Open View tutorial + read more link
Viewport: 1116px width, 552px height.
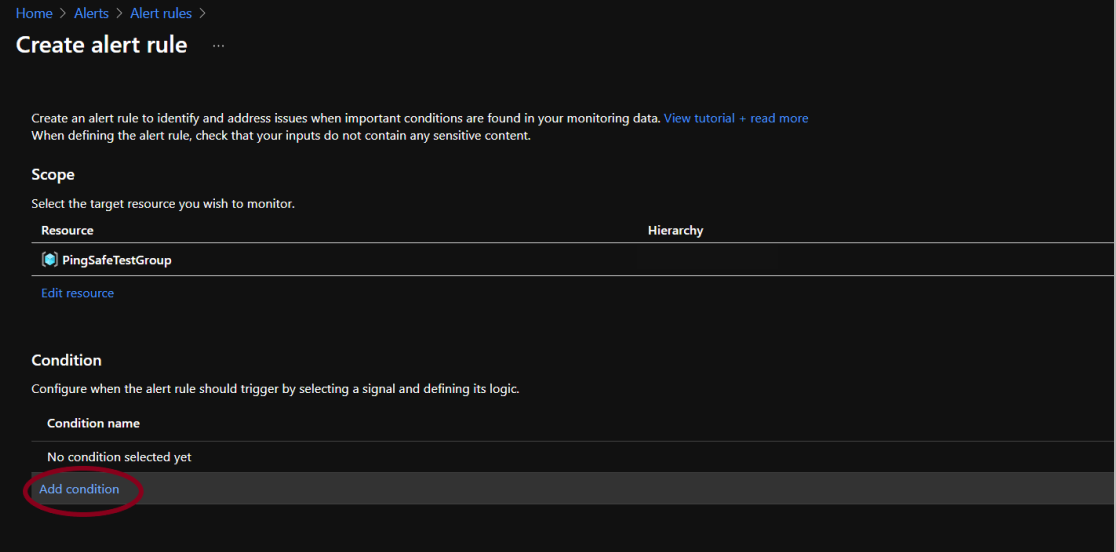tap(735, 118)
